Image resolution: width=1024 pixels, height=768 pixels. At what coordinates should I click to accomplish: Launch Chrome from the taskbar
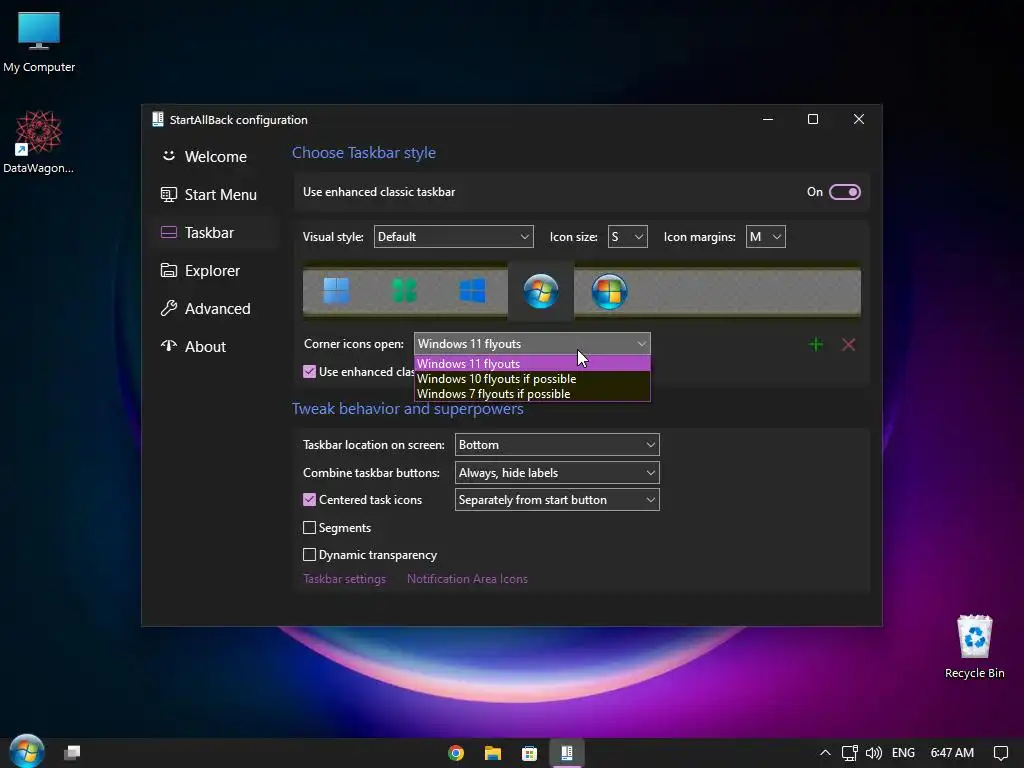click(x=456, y=753)
